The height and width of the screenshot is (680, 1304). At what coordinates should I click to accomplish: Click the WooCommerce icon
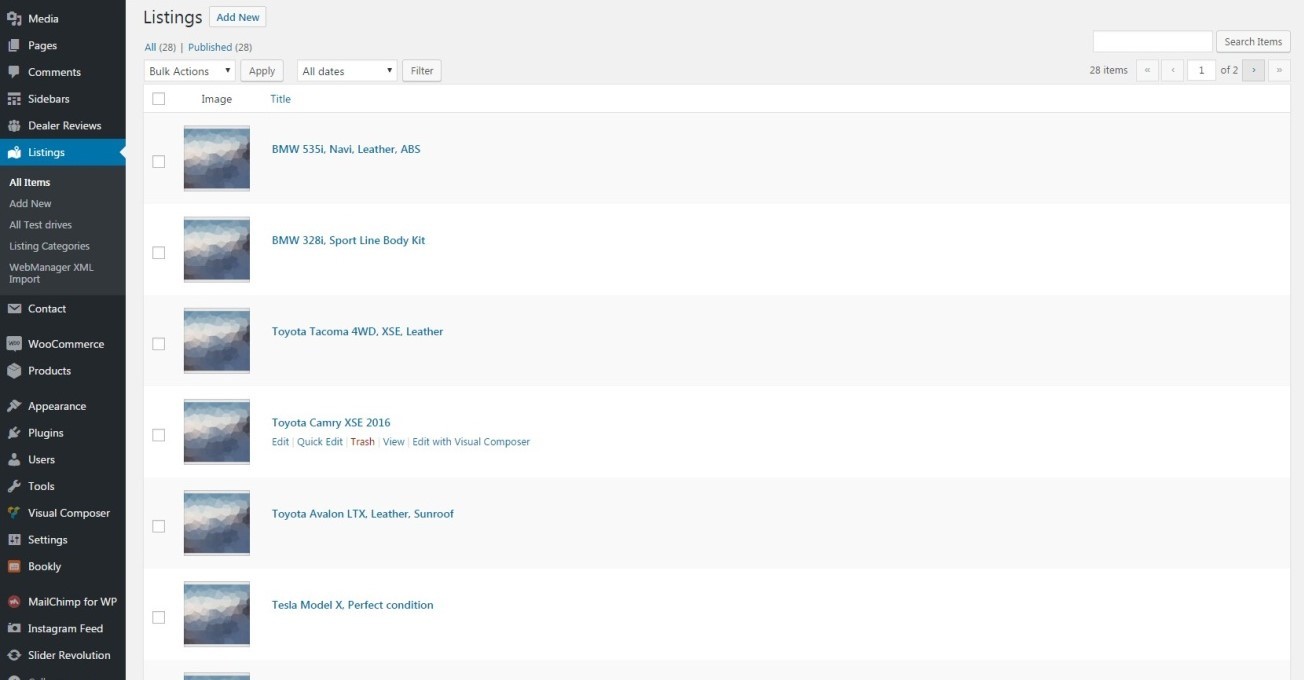(x=14, y=344)
